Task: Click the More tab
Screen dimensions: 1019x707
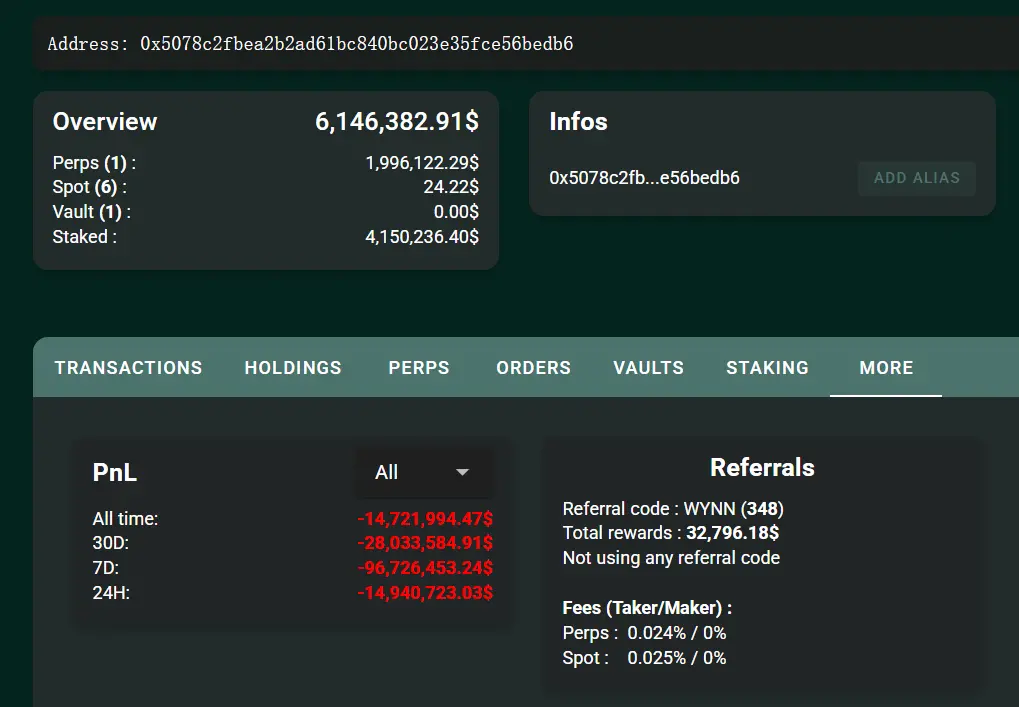Action: point(886,368)
